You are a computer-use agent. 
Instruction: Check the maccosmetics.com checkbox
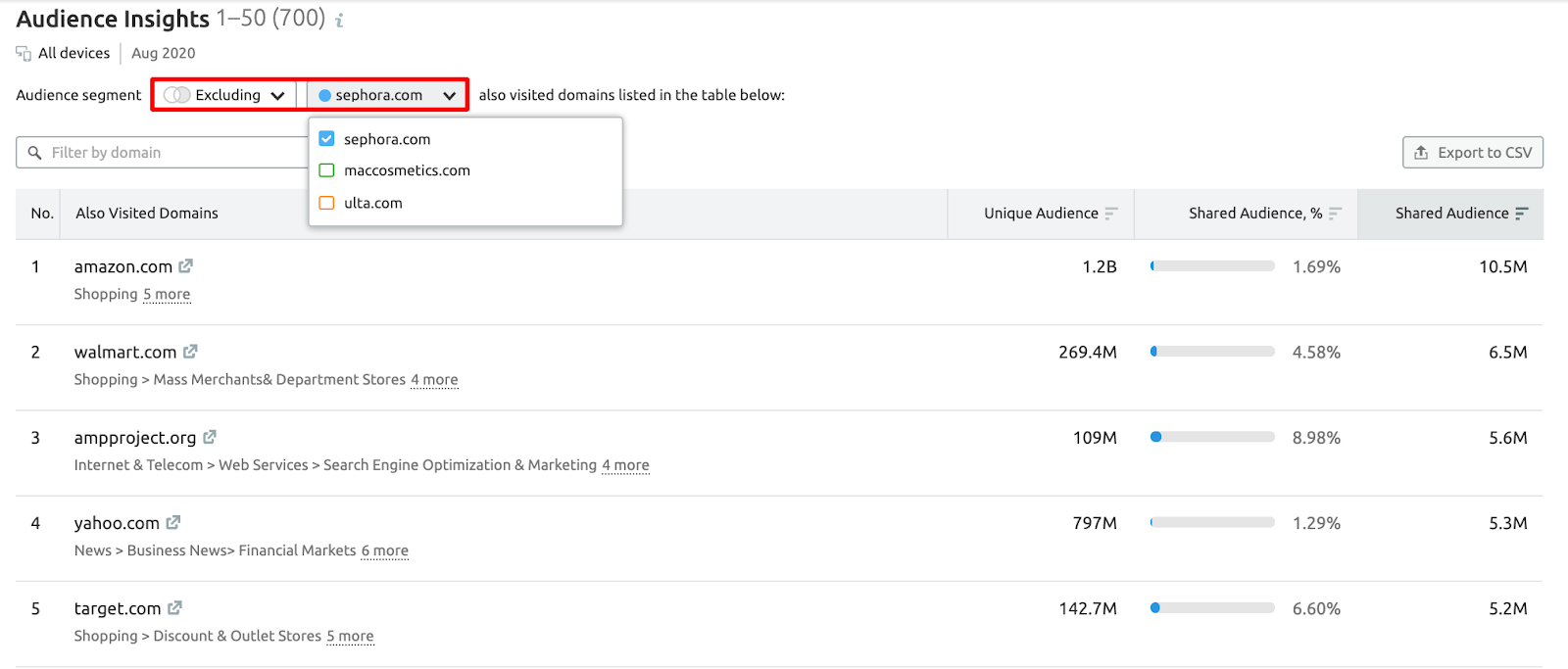tap(327, 170)
